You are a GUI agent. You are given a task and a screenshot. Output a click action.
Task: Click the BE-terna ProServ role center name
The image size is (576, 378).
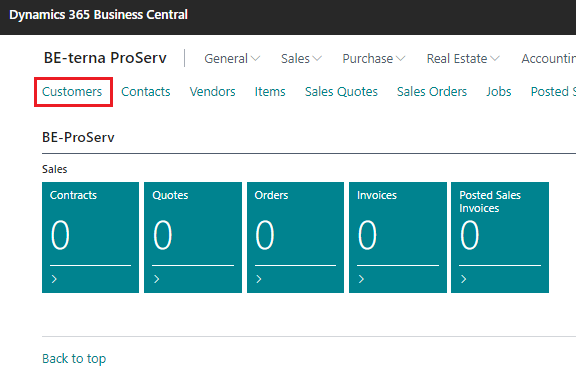tap(105, 58)
